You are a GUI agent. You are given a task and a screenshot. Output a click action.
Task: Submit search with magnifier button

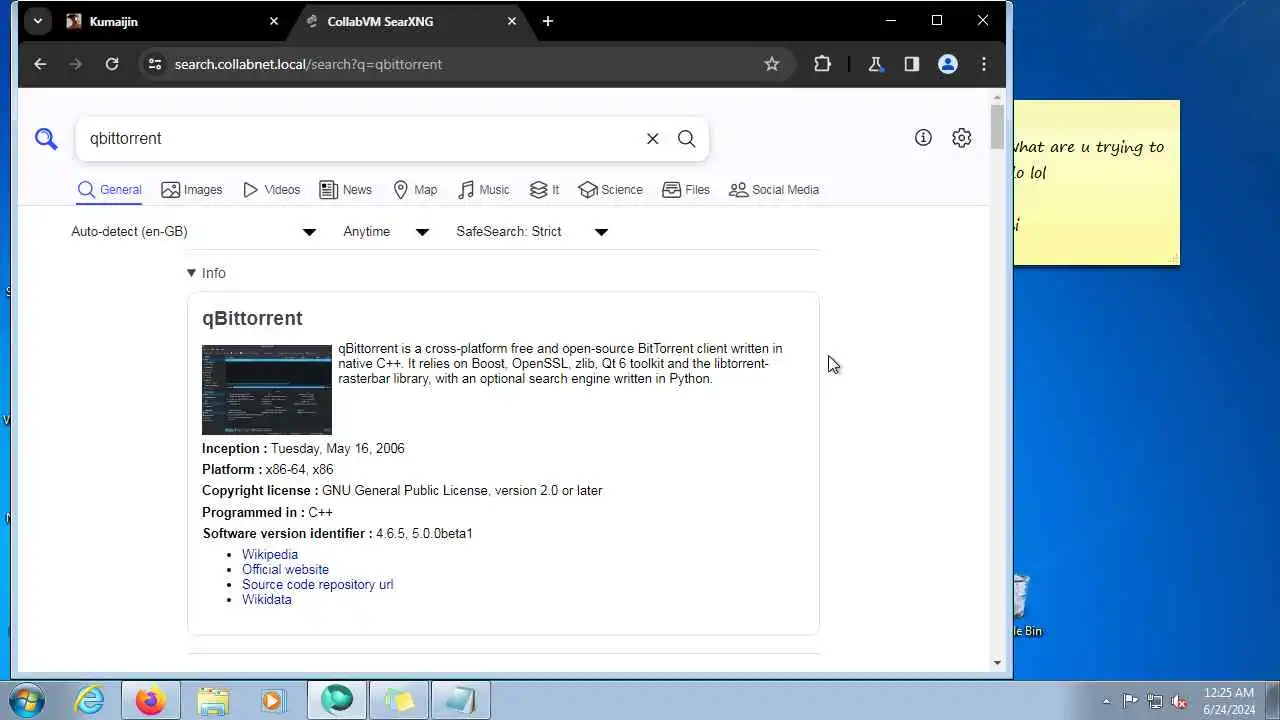[x=687, y=139]
